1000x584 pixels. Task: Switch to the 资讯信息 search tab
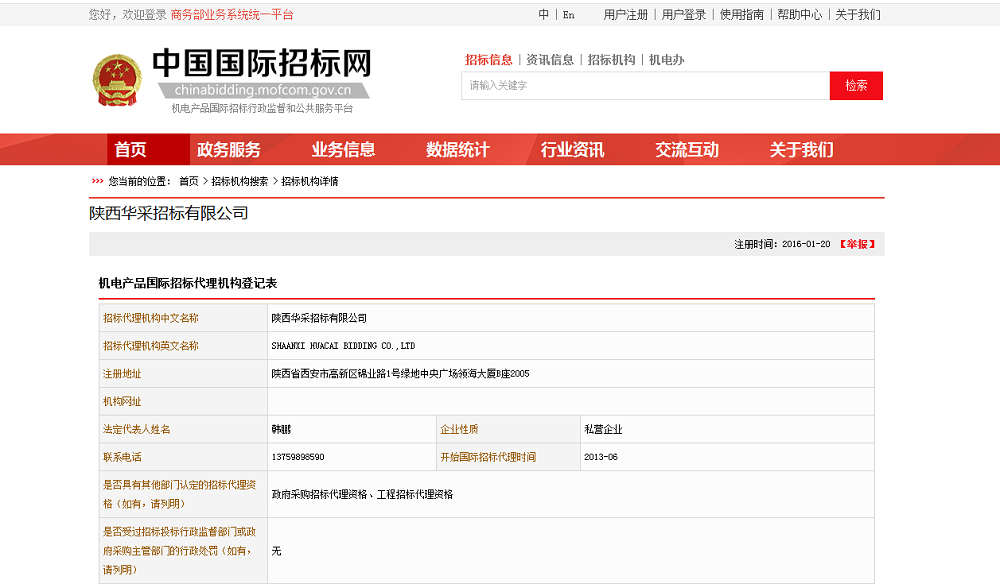548,59
